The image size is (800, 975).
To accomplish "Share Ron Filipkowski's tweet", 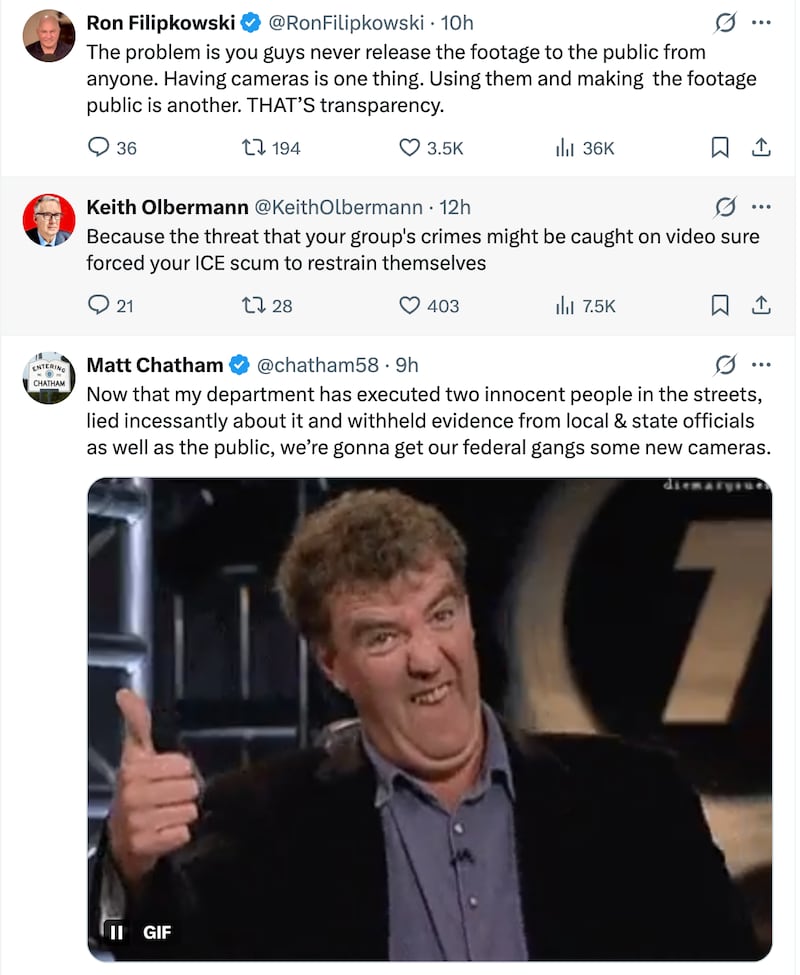I will click(x=760, y=148).
